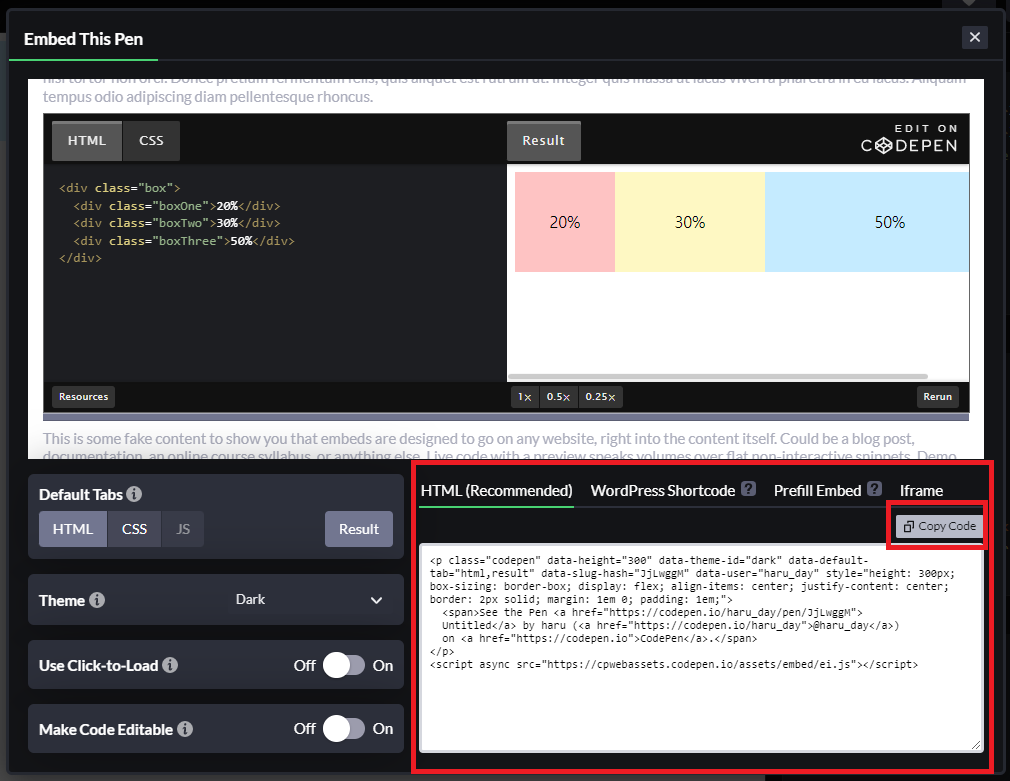Click inside the embed code textarea
The image size is (1010, 781).
coord(701,648)
